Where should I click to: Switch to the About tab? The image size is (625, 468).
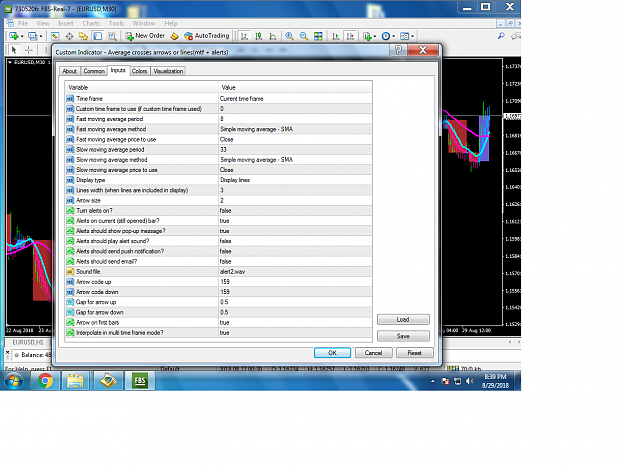pos(69,71)
